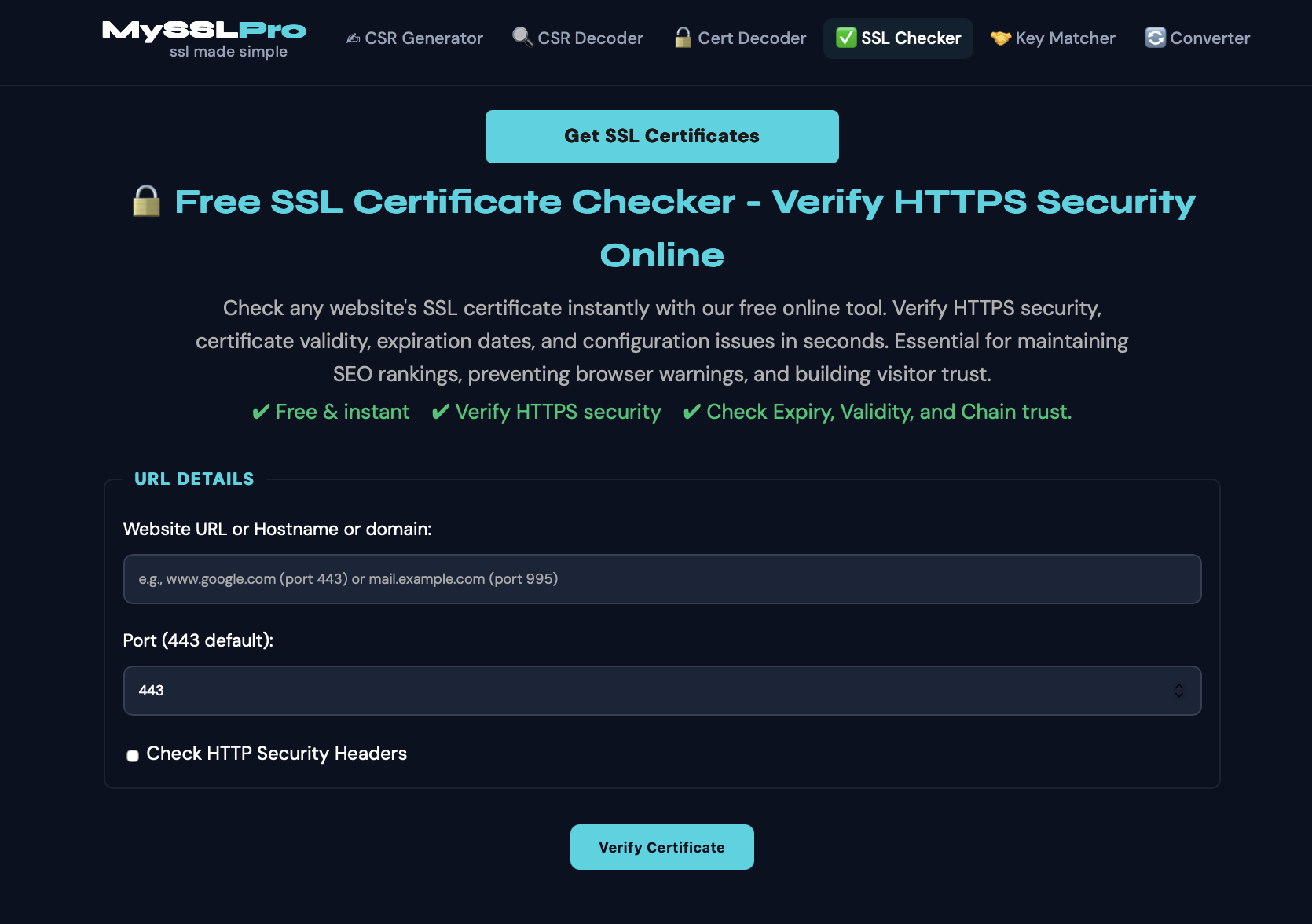The height and width of the screenshot is (924, 1312).
Task: Click the Cert Decoder padlock icon
Action: (x=683, y=37)
